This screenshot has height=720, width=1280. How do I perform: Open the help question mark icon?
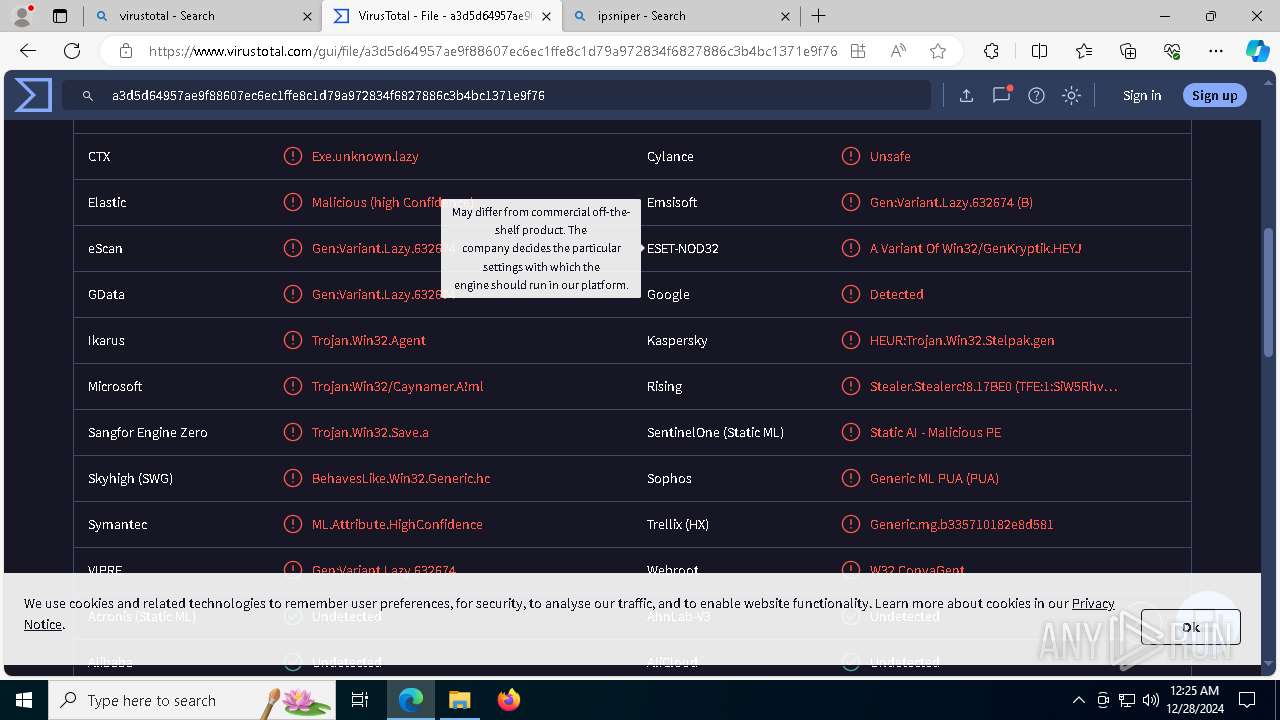[x=1036, y=95]
